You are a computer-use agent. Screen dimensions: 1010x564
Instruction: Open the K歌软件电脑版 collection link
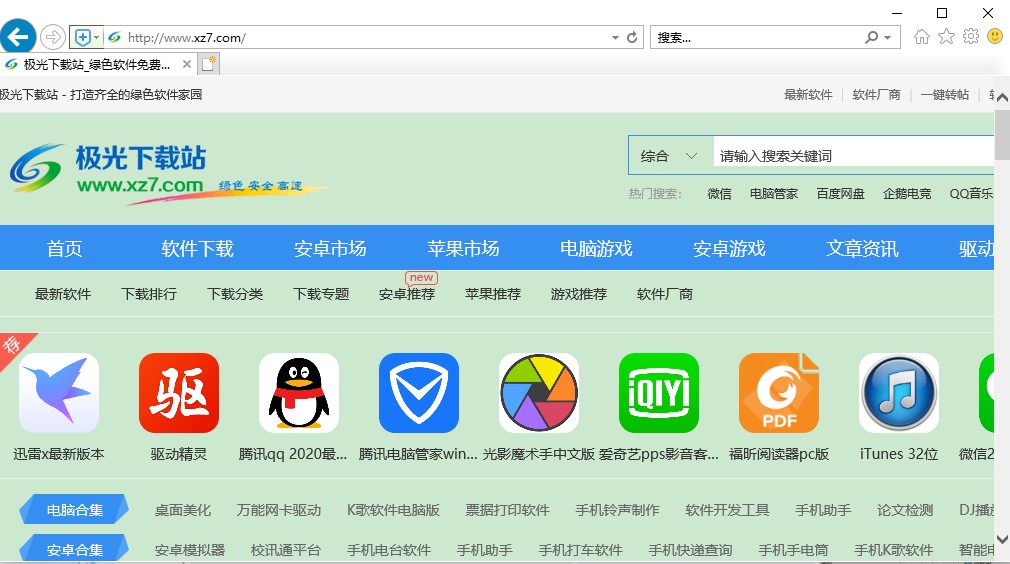(393, 511)
